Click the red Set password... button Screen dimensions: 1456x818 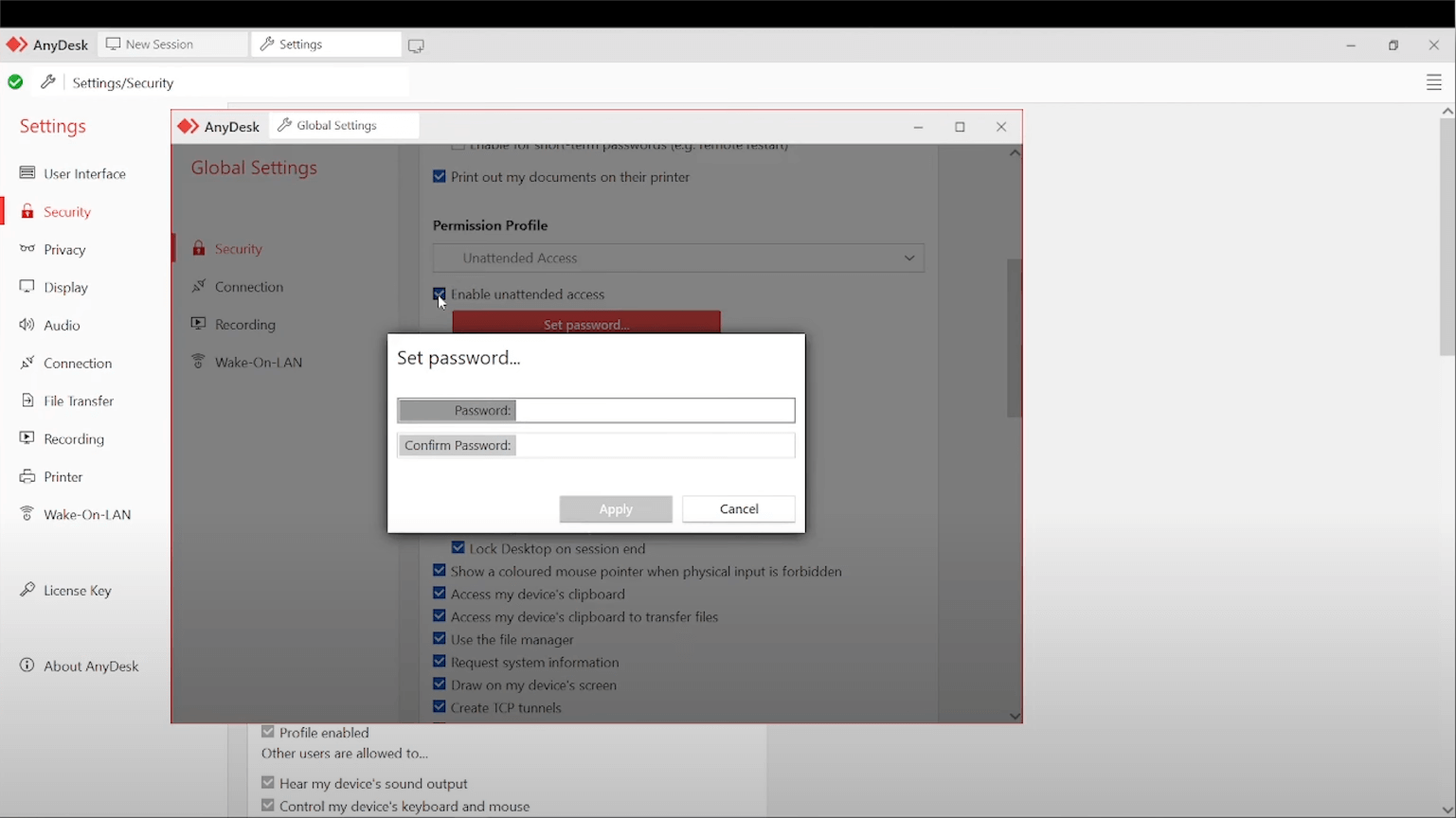tap(586, 323)
